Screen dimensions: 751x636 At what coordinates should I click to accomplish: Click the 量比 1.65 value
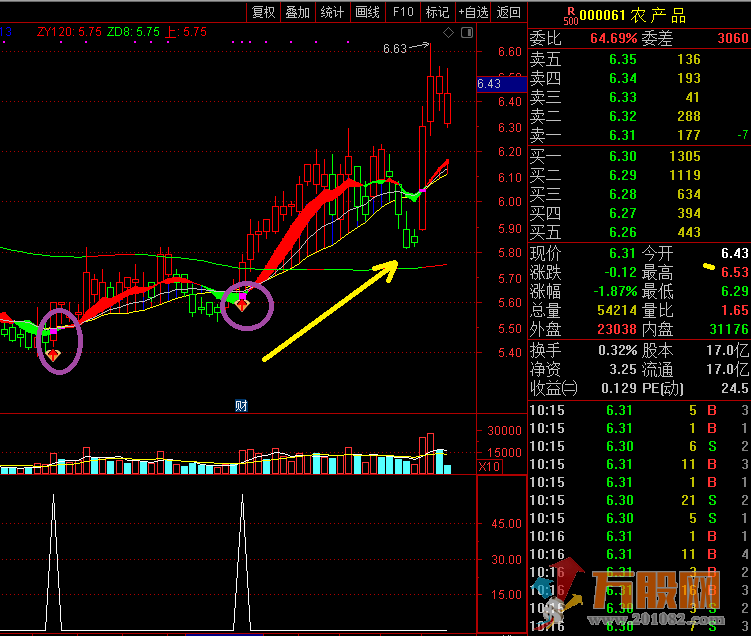(x=735, y=310)
